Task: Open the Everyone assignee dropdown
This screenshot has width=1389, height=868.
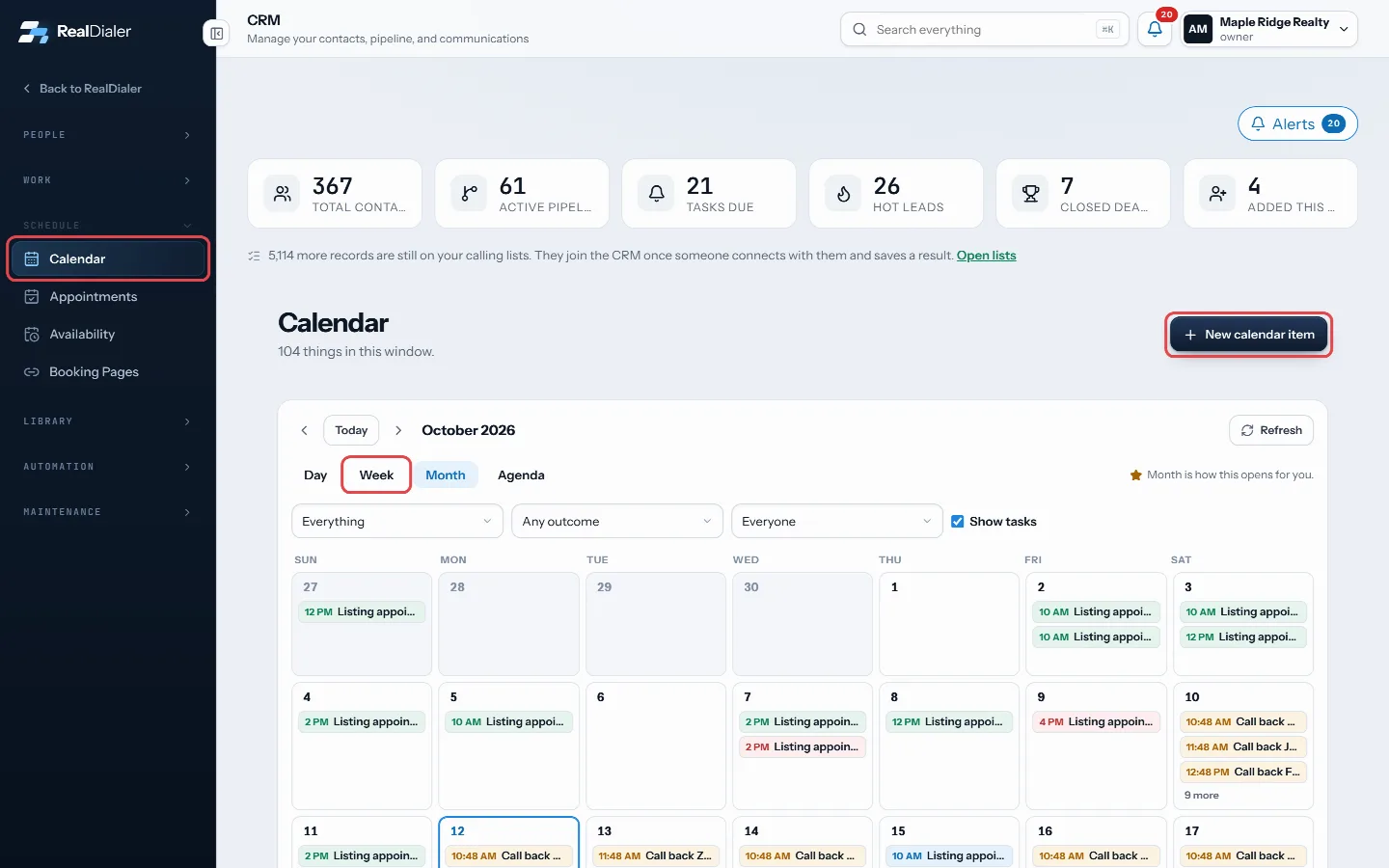Action: [x=837, y=522]
